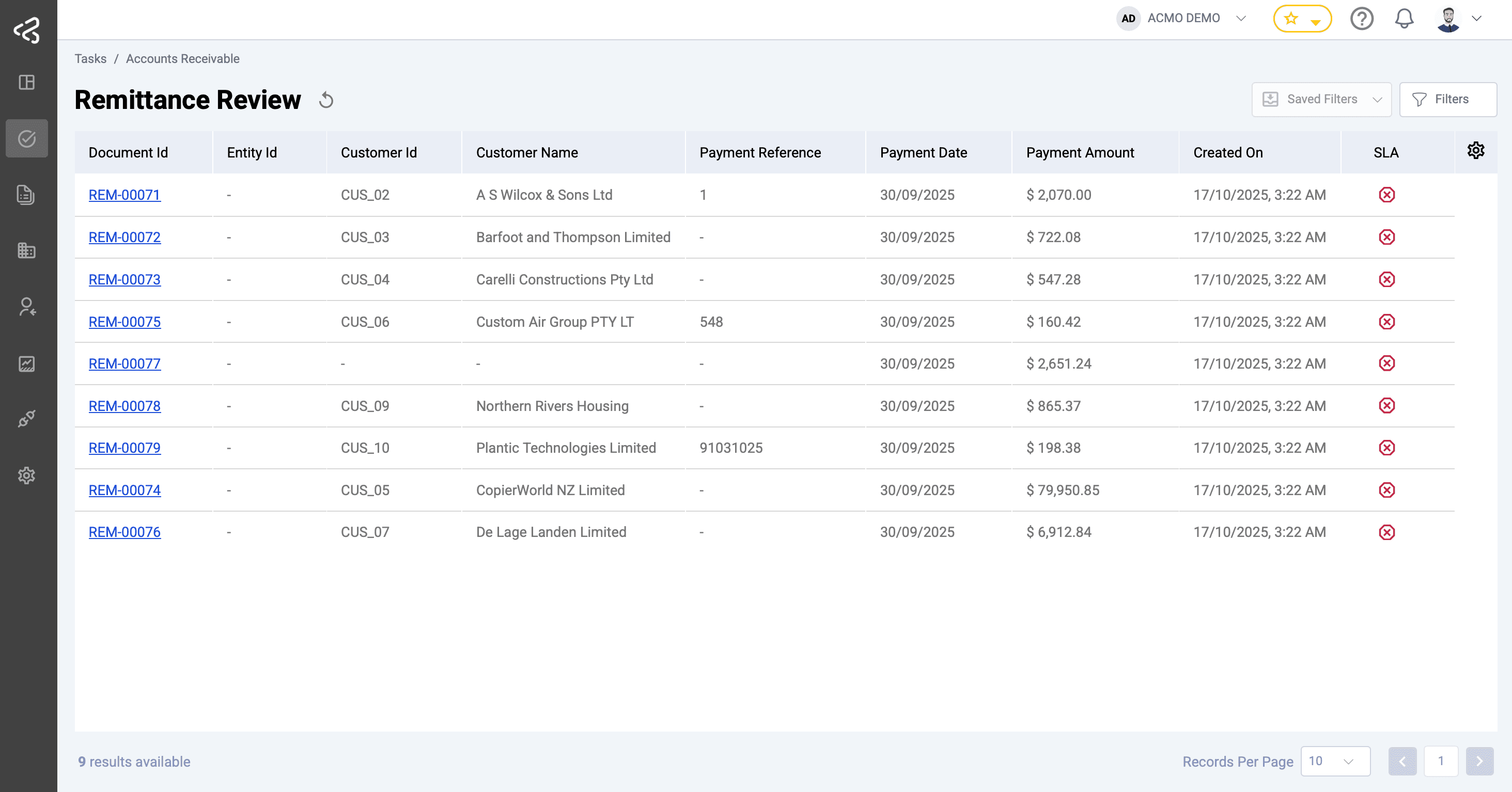
Task: Click the building/organization icon in sidebar
Action: coord(26,250)
